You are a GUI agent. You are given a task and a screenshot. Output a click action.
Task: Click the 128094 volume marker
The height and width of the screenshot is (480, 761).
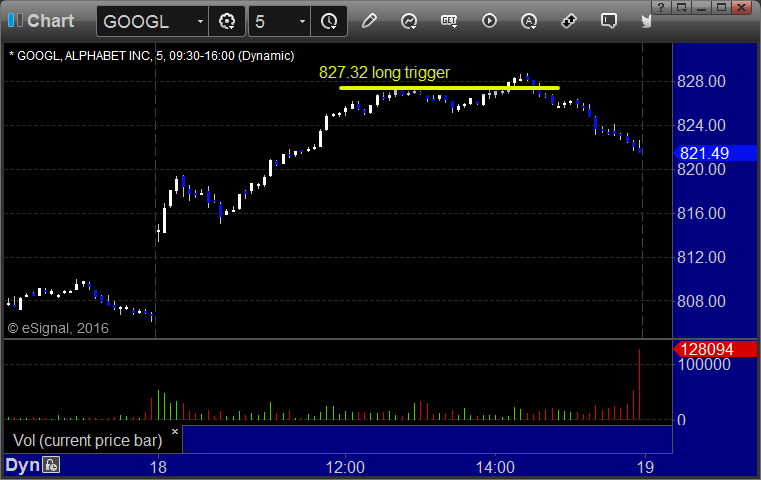[x=715, y=349]
